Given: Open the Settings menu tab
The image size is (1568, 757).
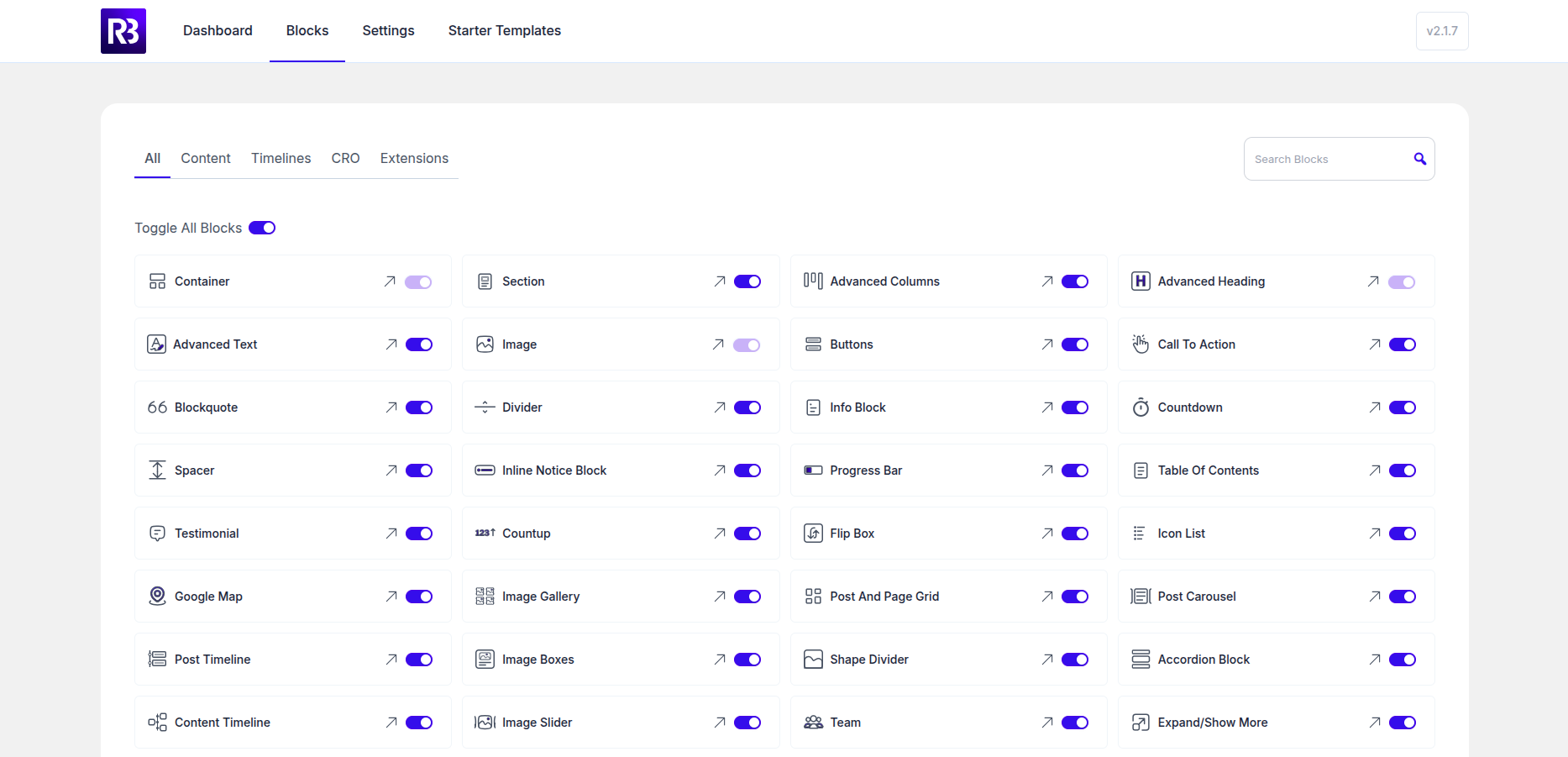Looking at the screenshot, I should pos(388,31).
